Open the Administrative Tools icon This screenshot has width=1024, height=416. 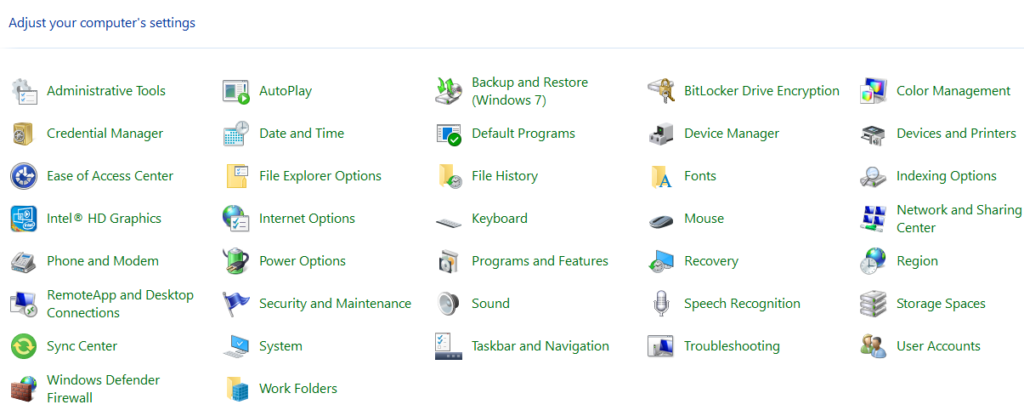coord(24,91)
